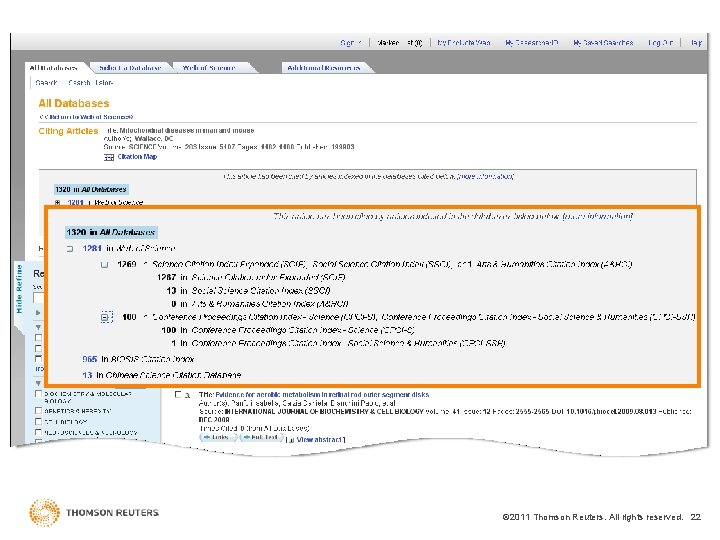Click the 965 in BIOSIS Citation Index count

90,359
